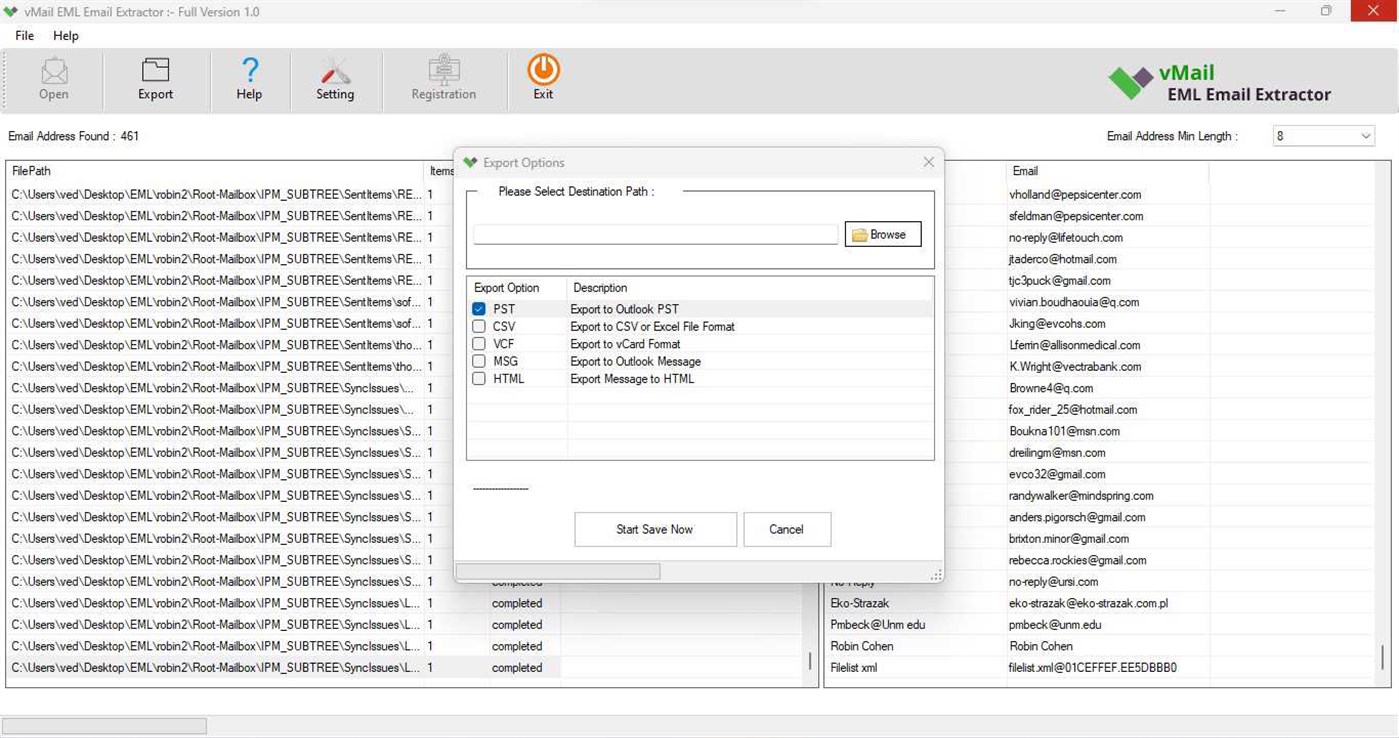This screenshot has width=1399, height=738.
Task: Click the Cancel button
Action: [786, 529]
